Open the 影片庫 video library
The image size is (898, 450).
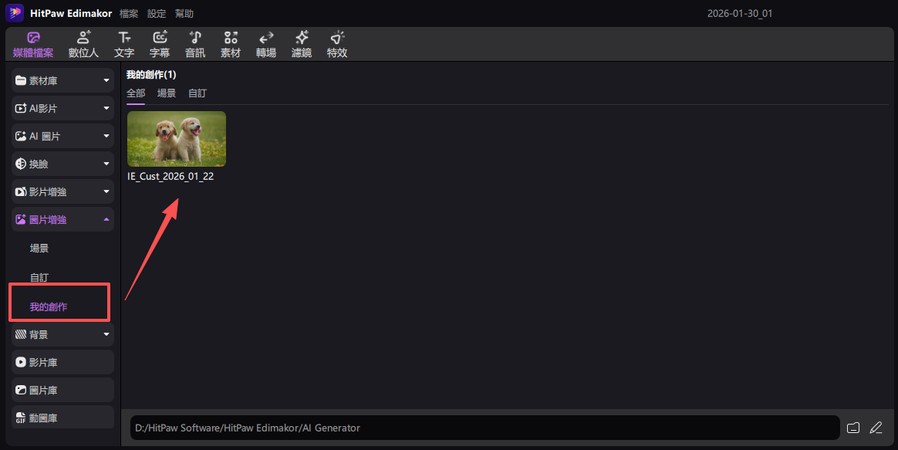point(62,362)
